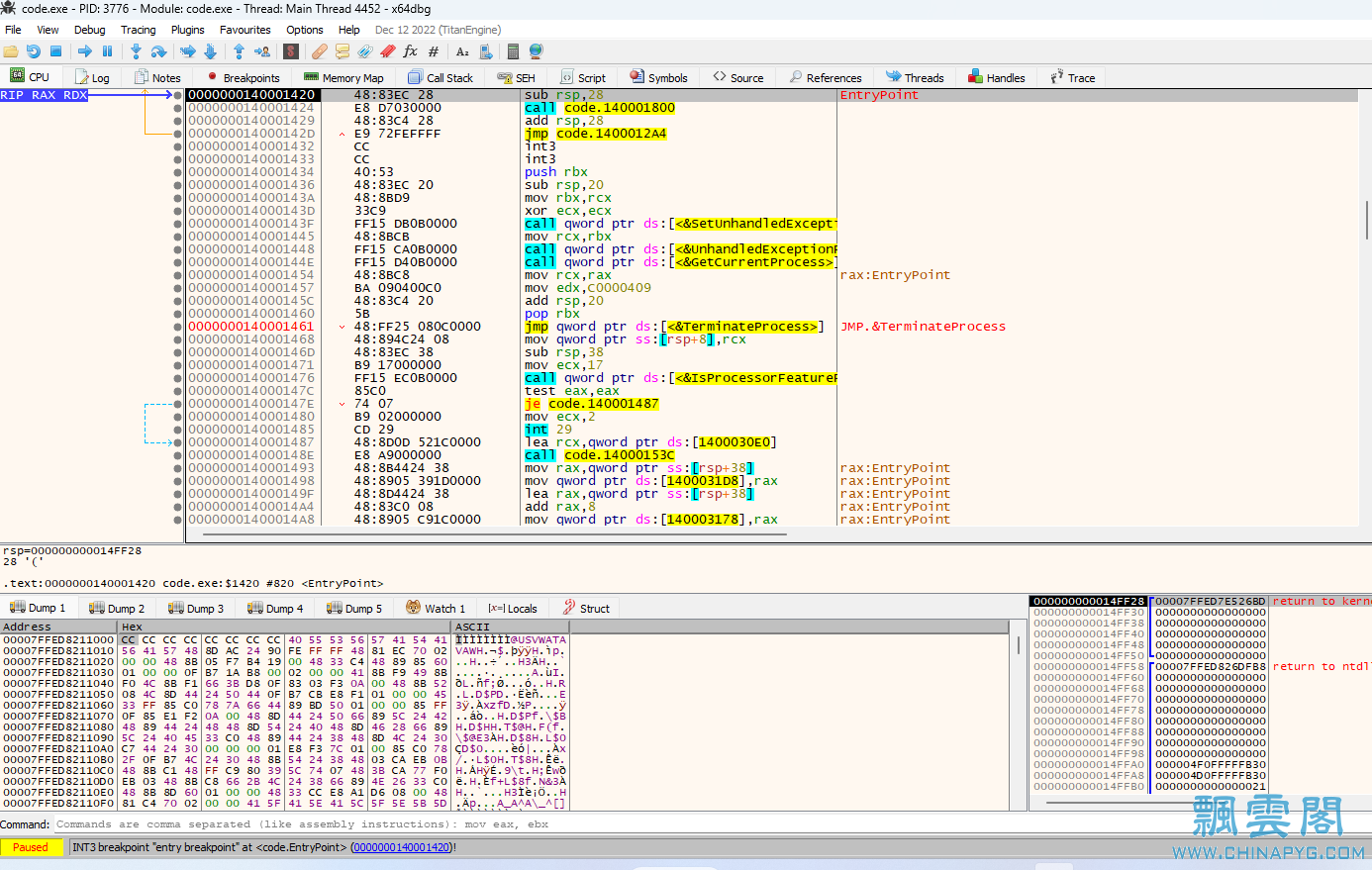Click the Address column header in dump
The image size is (1372, 870).
pyautogui.click(x=58, y=627)
